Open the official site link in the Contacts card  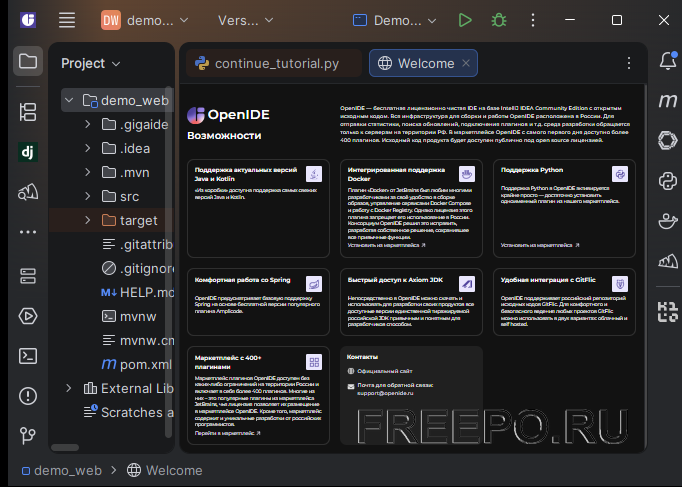coord(384,371)
